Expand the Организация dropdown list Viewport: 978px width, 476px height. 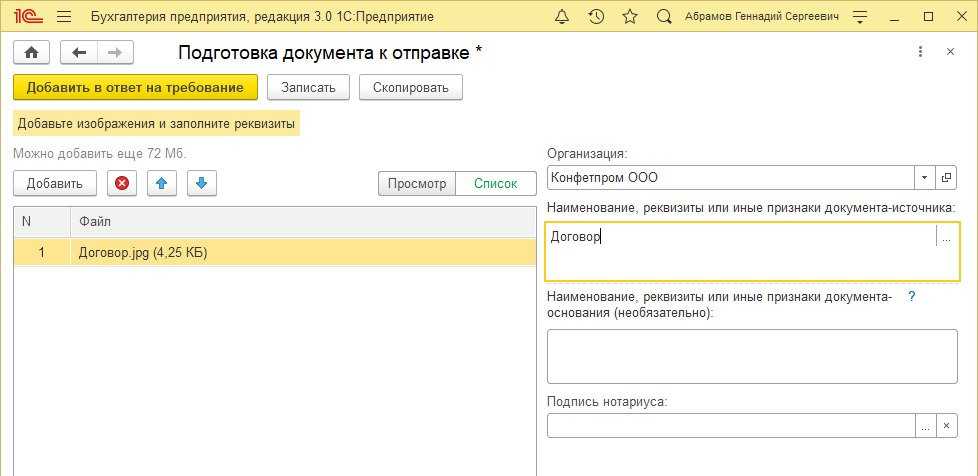point(924,178)
